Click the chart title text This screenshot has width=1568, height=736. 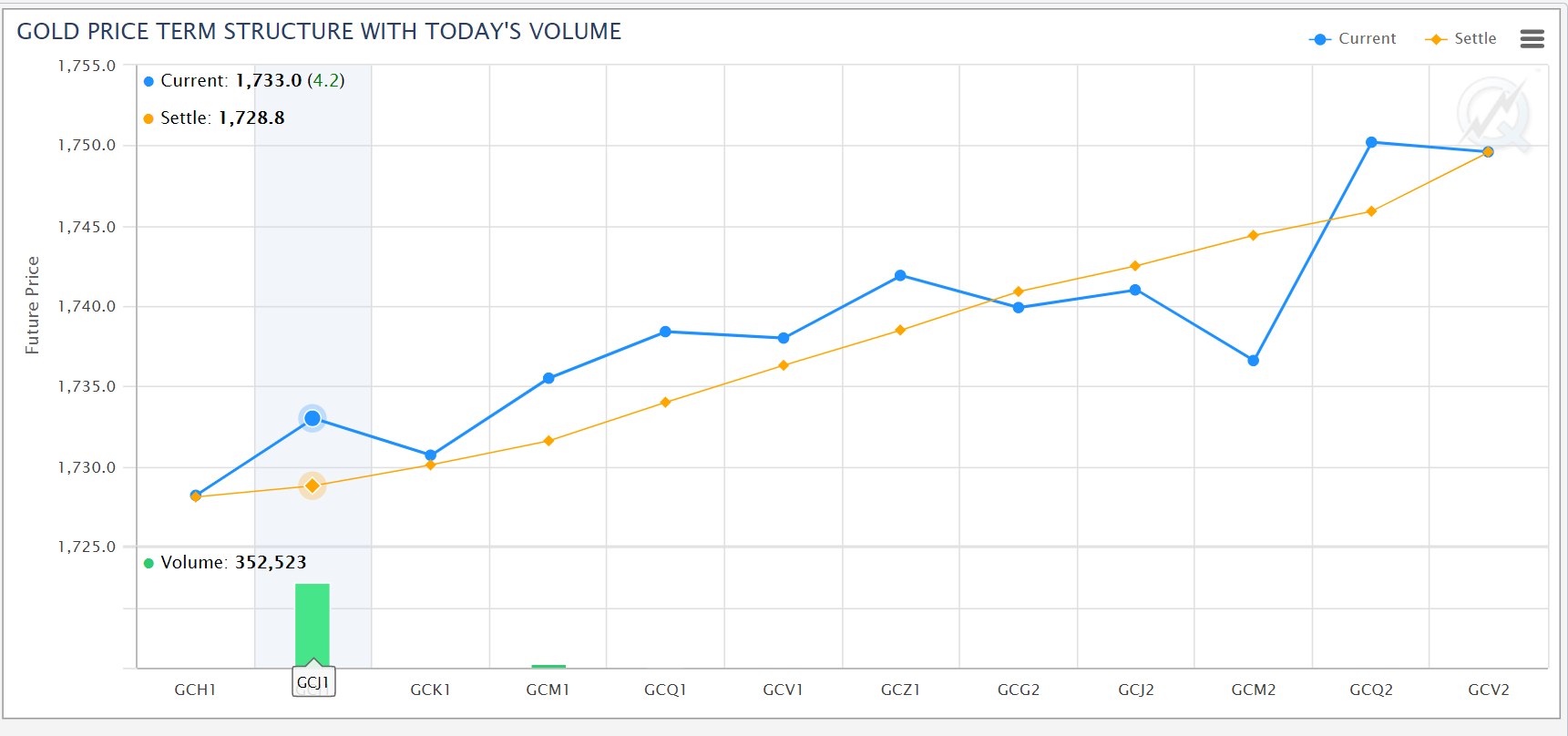[x=319, y=31]
